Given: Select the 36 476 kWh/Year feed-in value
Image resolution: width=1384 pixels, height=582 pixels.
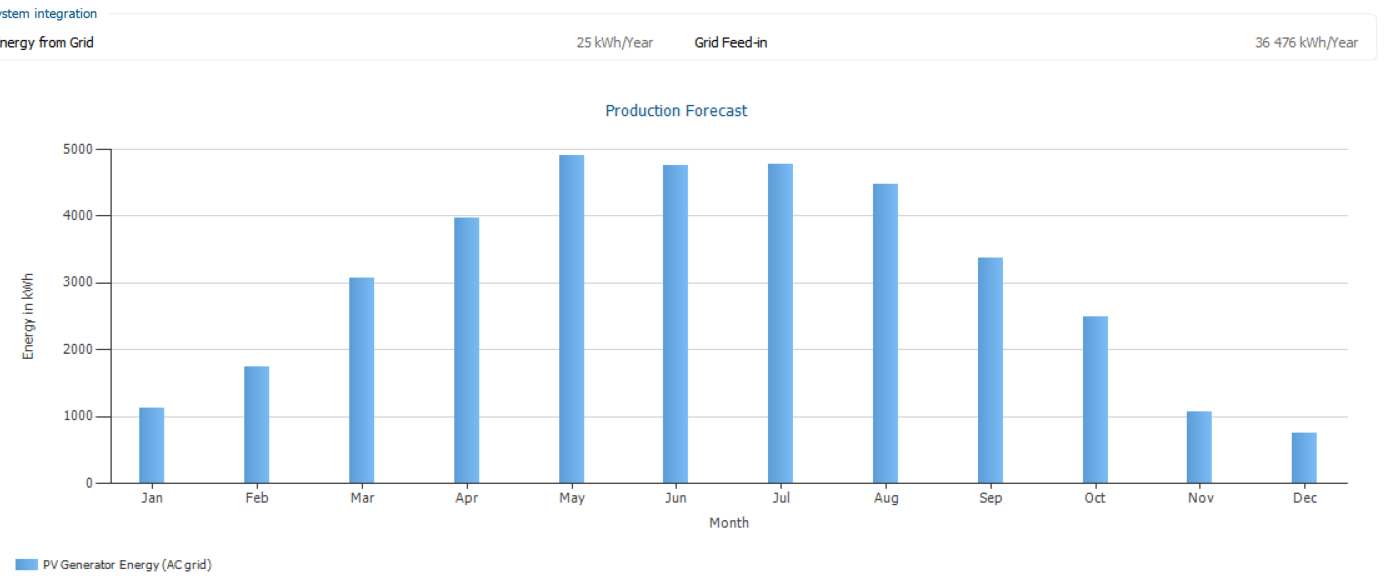Looking at the screenshot, I should (x=1306, y=43).
